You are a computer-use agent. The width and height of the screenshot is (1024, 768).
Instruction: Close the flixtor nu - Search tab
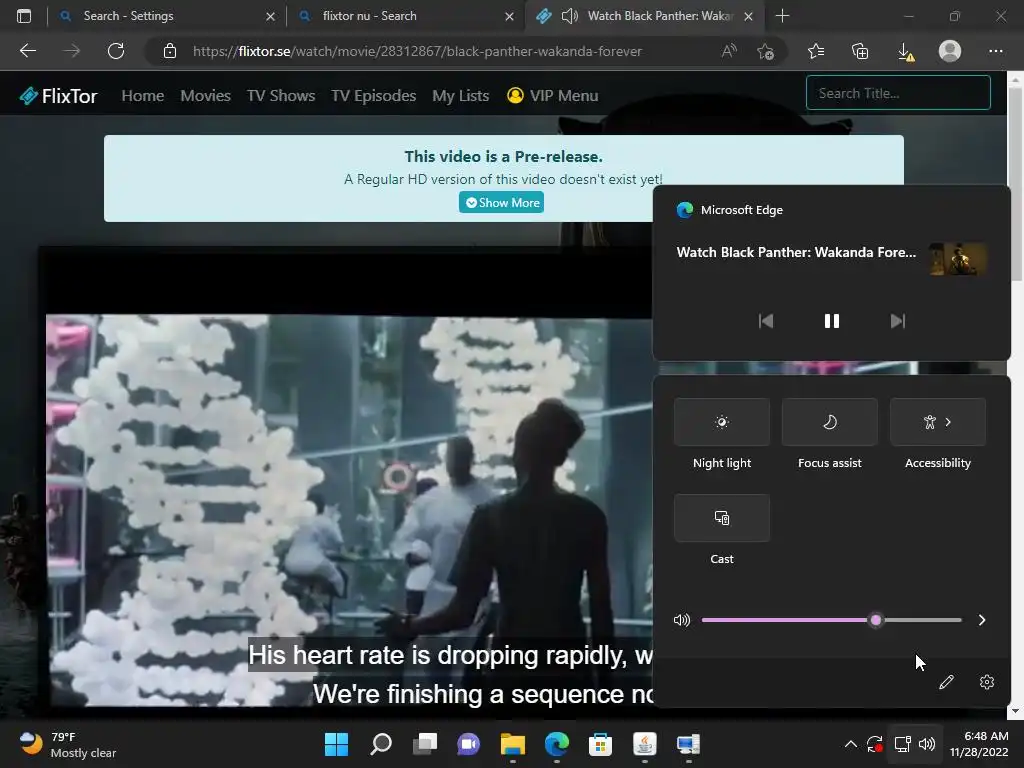tap(509, 16)
